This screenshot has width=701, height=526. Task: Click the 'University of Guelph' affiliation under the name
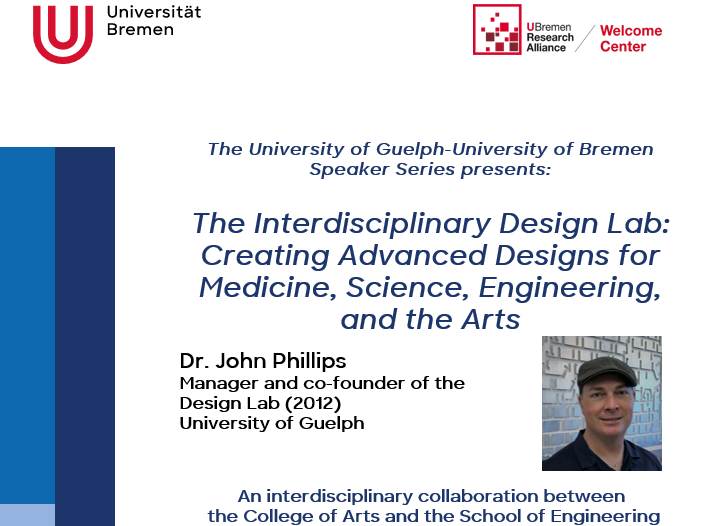(272, 423)
